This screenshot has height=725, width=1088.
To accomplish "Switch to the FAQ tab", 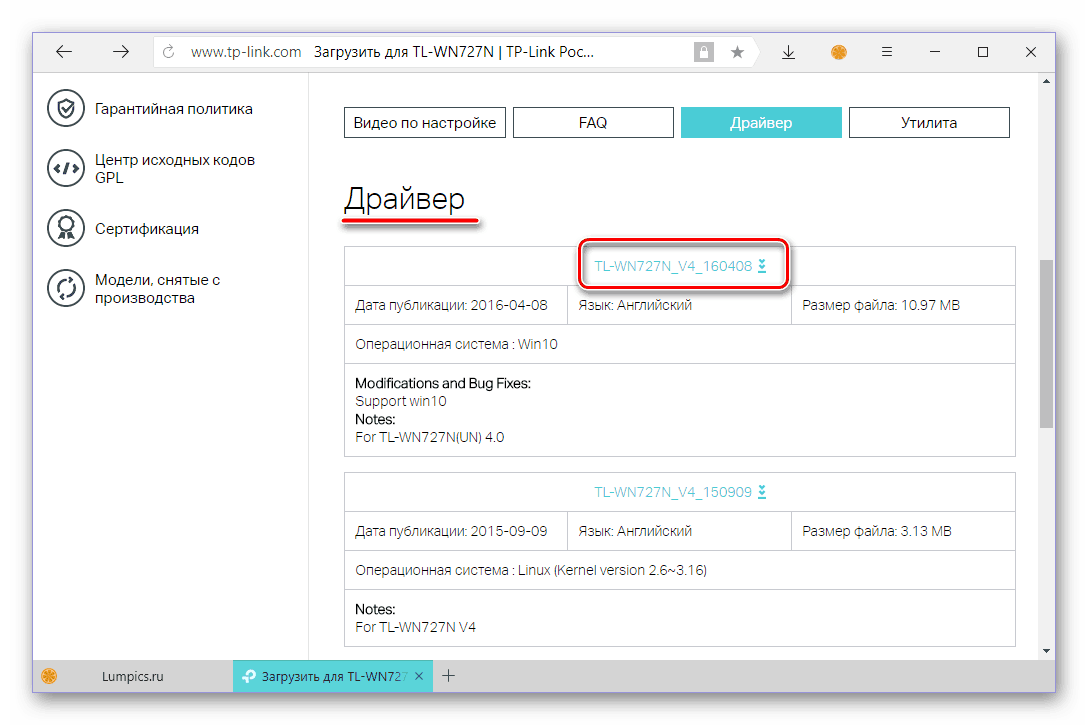I will click(x=593, y=123).
